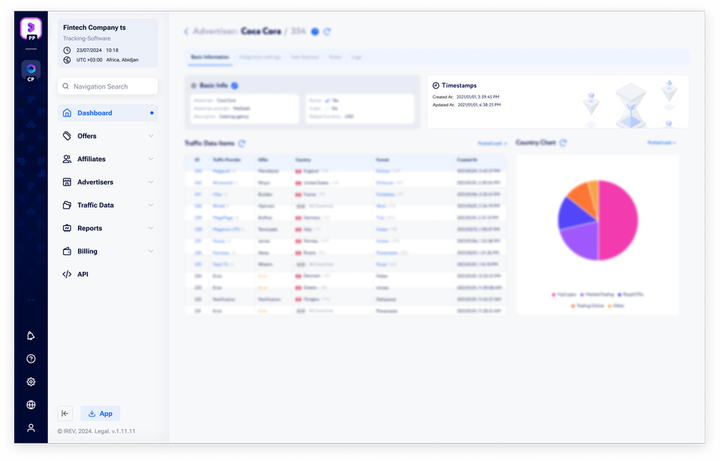This screenshot has width=720, height=461.
Task: Switch to the Logs tab
Action: (x=356, y=57)
